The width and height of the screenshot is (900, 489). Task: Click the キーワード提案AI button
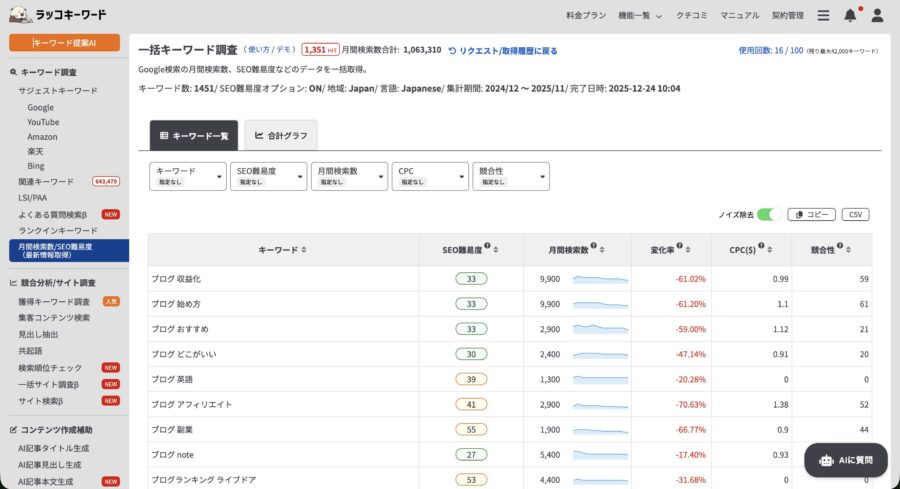tap(64, 42)
